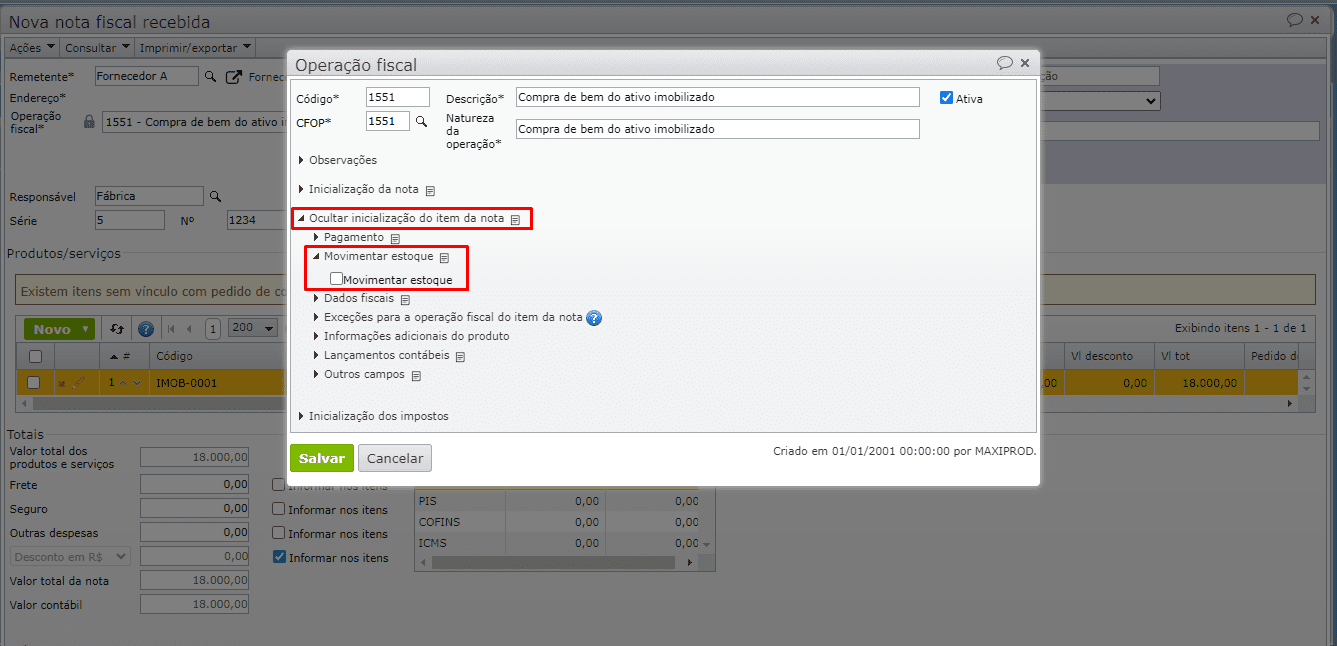This screenshot has width=1337, height=646.
Task: Click the note icon beside Outros campos
Action: (x=416, y=375)
